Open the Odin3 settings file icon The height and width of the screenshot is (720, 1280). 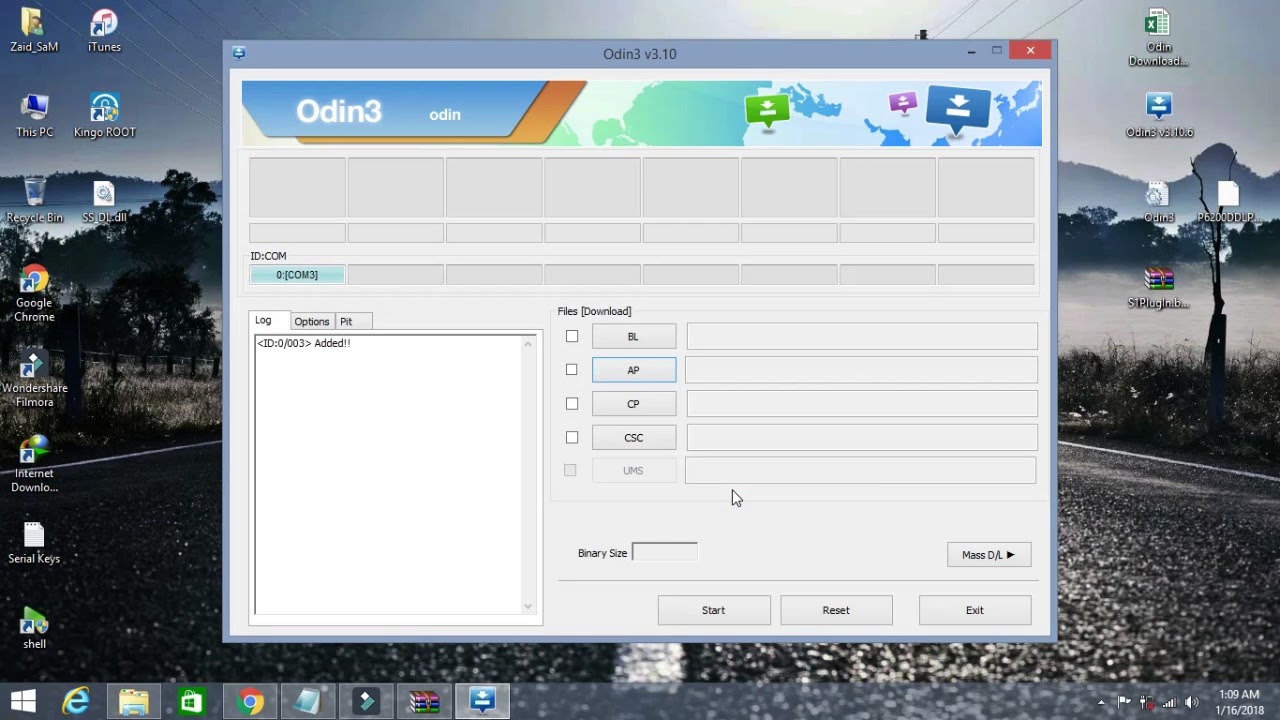point(1158,200)
